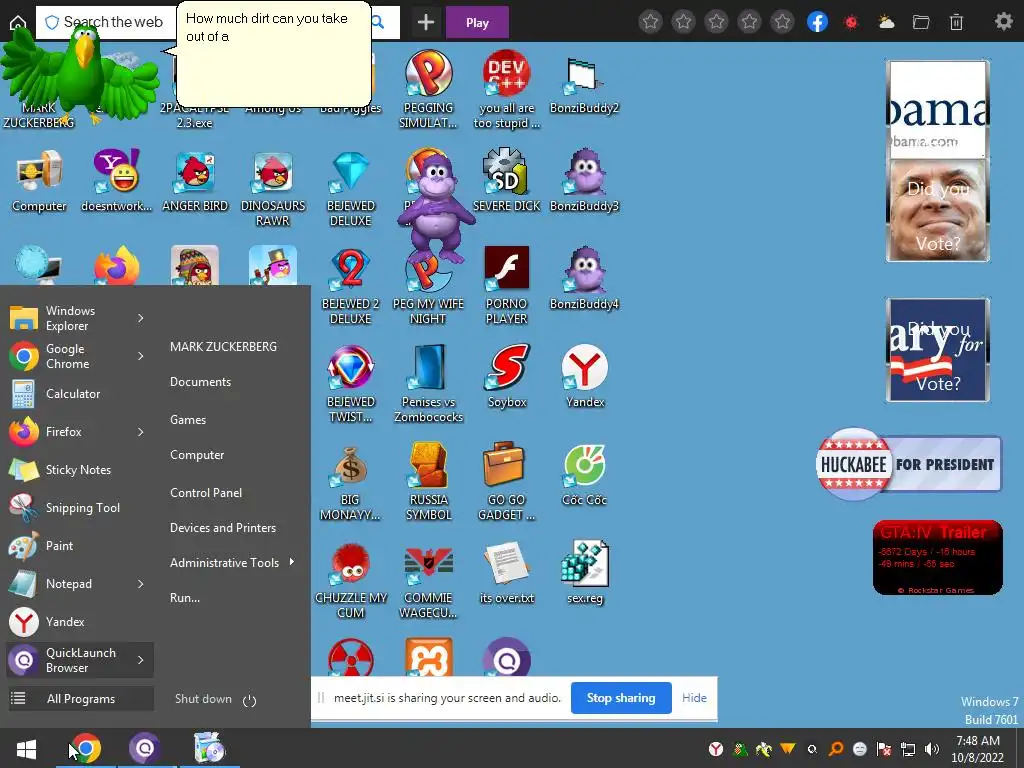Viewport: 1024px width, 768px height.
Task: Open the Yandex desktop shortcut
Action: (584, 377)
